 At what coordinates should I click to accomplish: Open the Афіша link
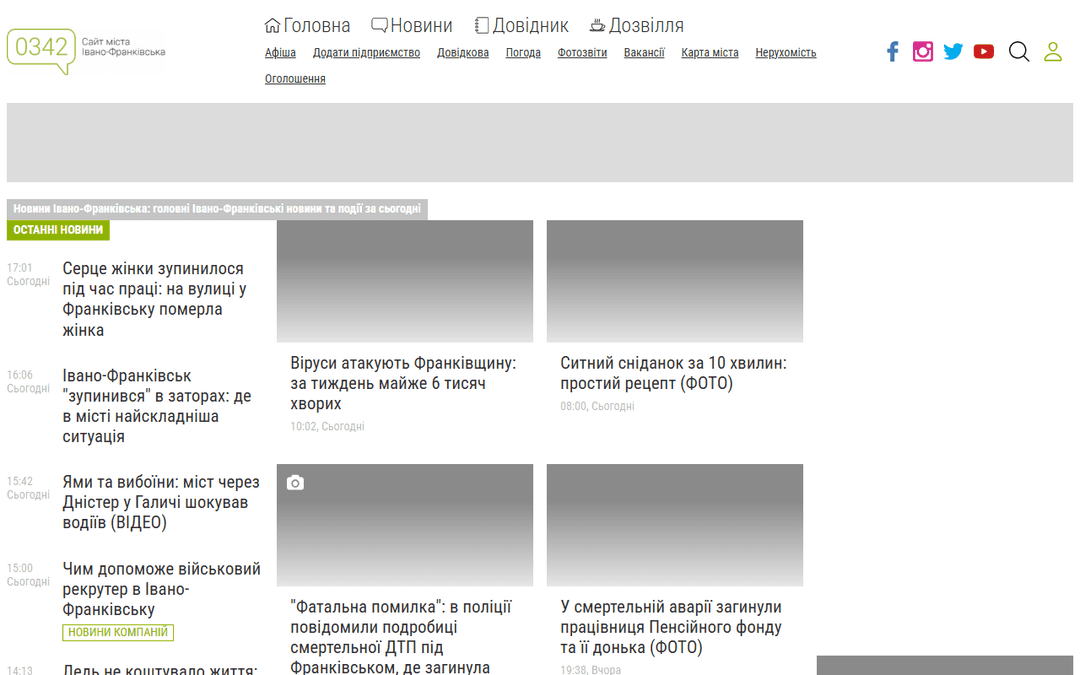(280, 52)
